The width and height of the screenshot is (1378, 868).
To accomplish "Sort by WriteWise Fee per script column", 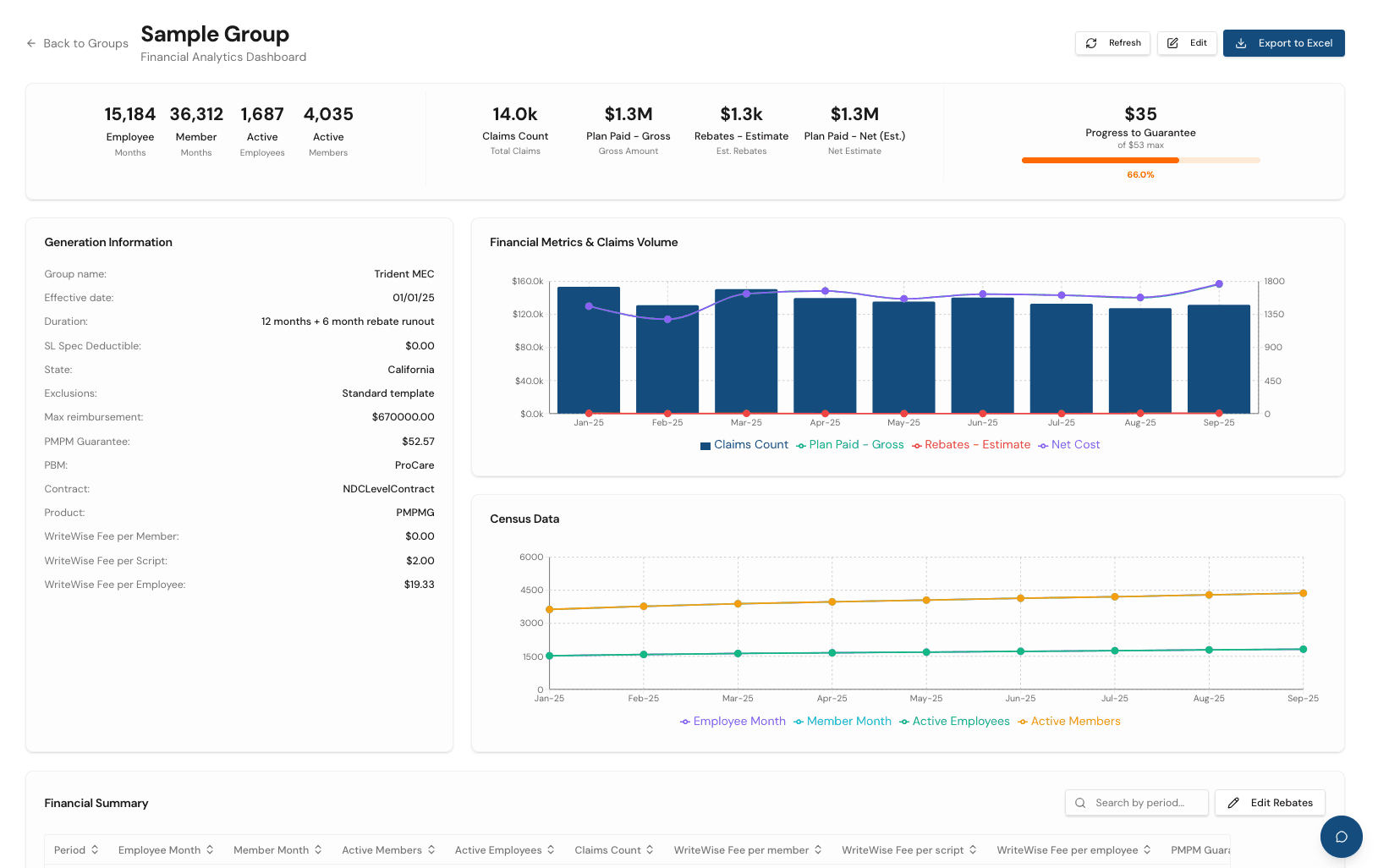I will point(909,850).
